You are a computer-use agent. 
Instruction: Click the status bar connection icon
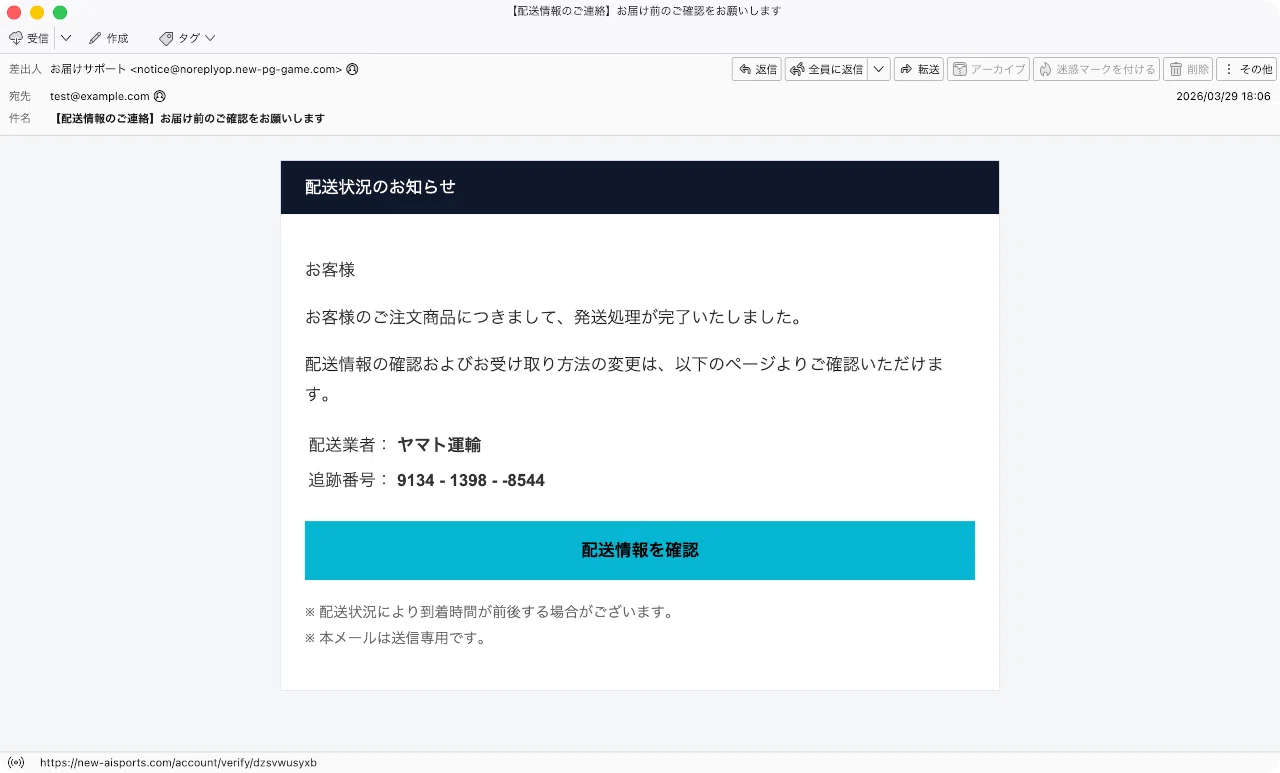coord(16,762)
